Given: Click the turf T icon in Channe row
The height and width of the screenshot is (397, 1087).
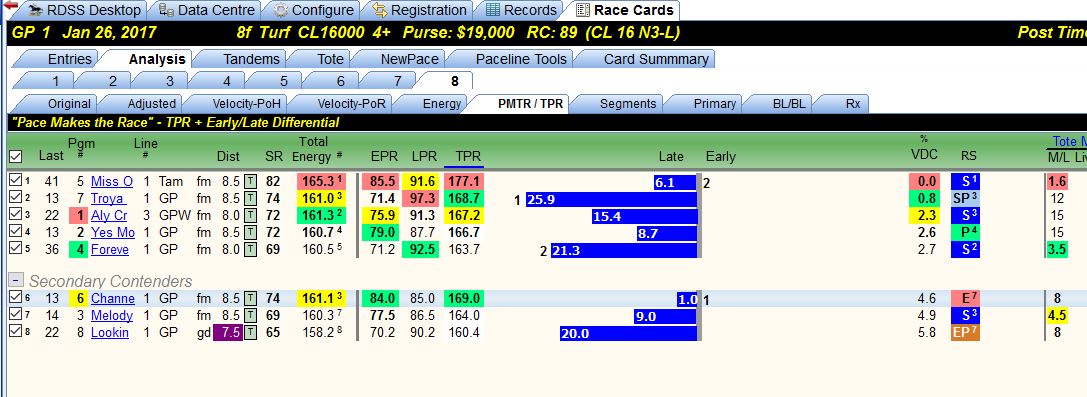Looking at the screenshot, I should [251, 299].
